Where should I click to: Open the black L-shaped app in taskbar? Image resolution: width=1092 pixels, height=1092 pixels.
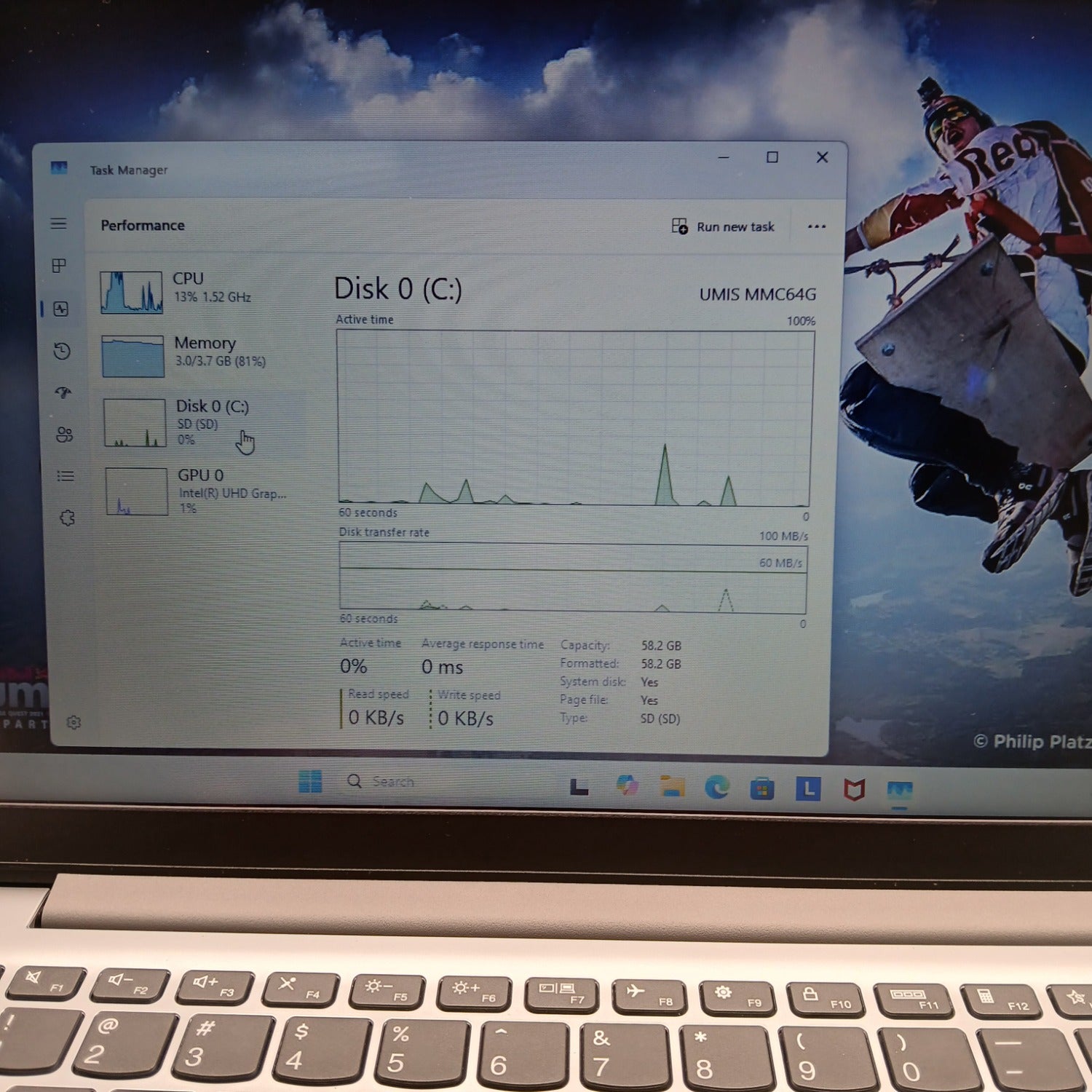coord(579,786)
